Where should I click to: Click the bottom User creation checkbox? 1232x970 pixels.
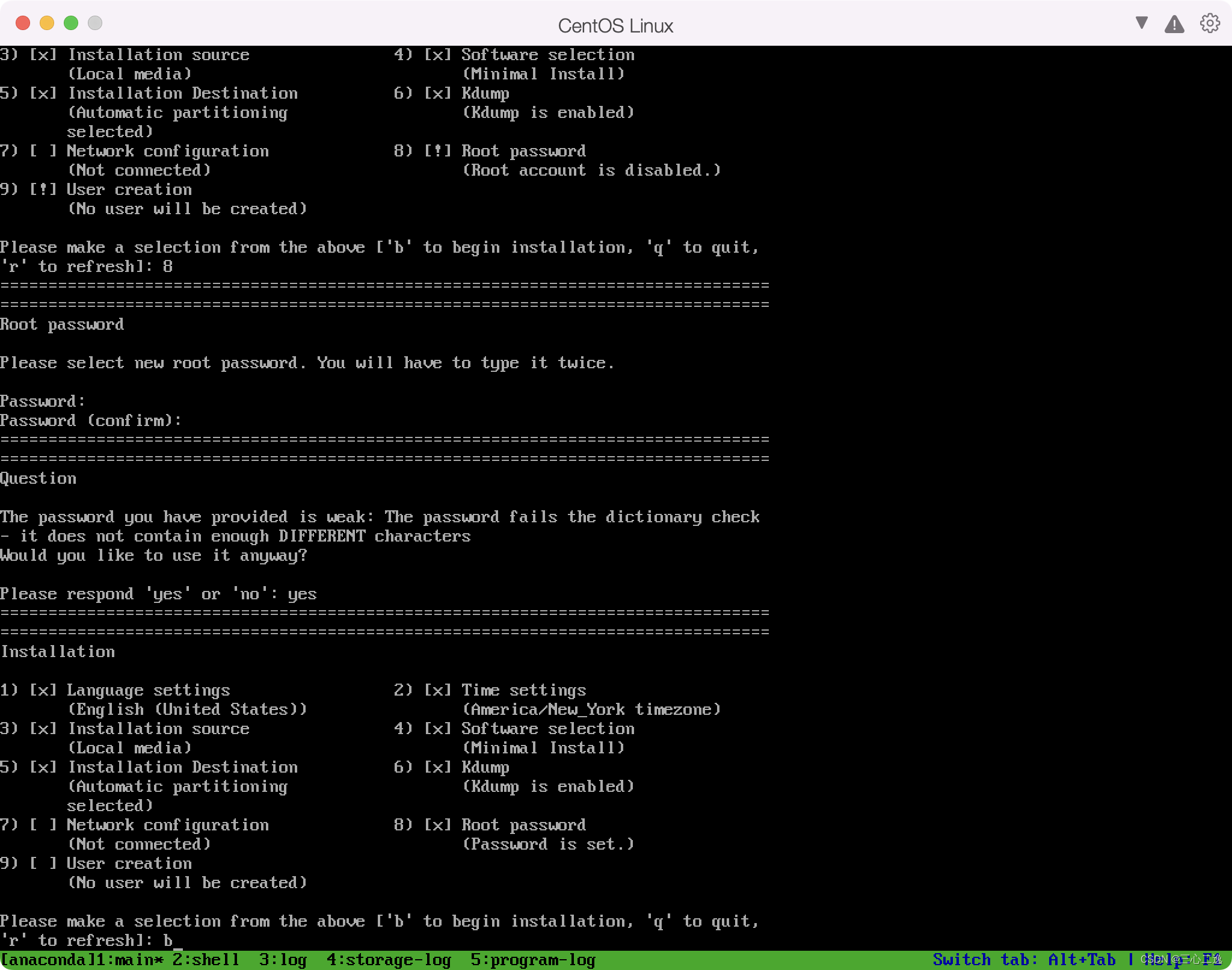coord(43,863)
